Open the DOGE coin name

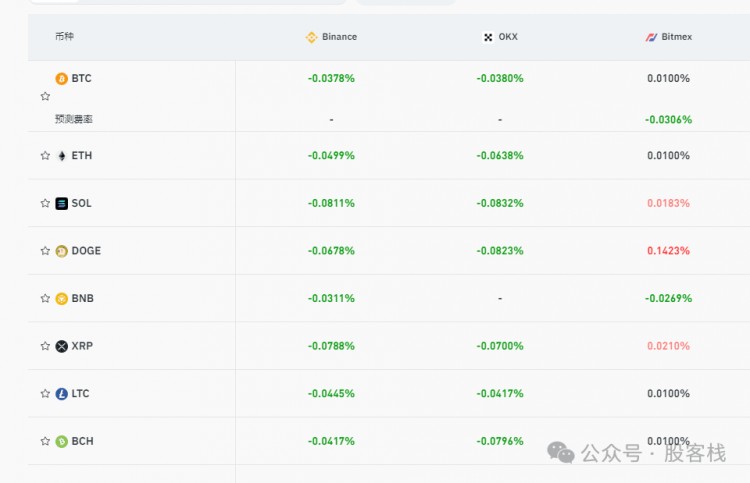pos(86,251)
